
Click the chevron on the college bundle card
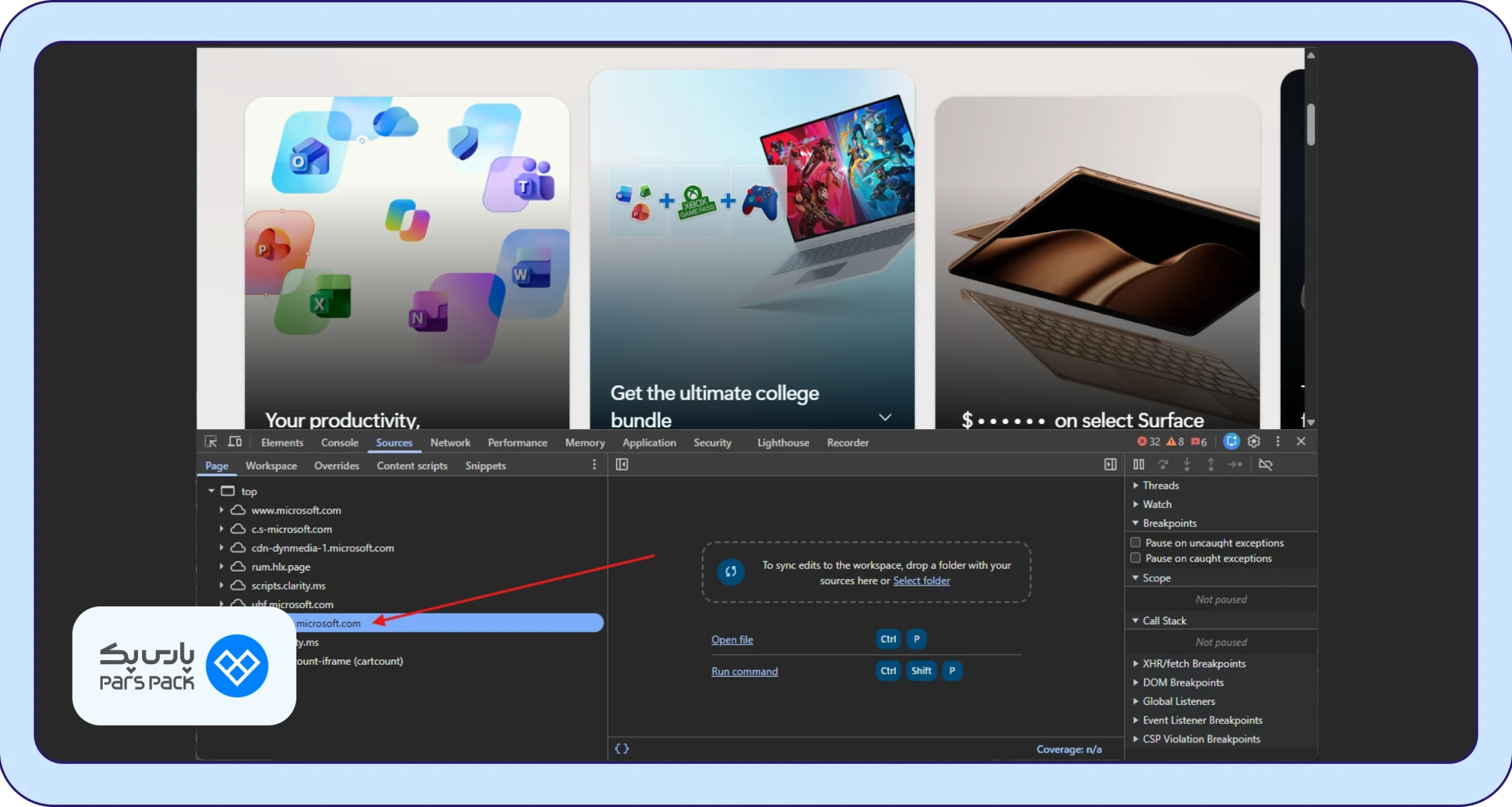tap(885, 417)
